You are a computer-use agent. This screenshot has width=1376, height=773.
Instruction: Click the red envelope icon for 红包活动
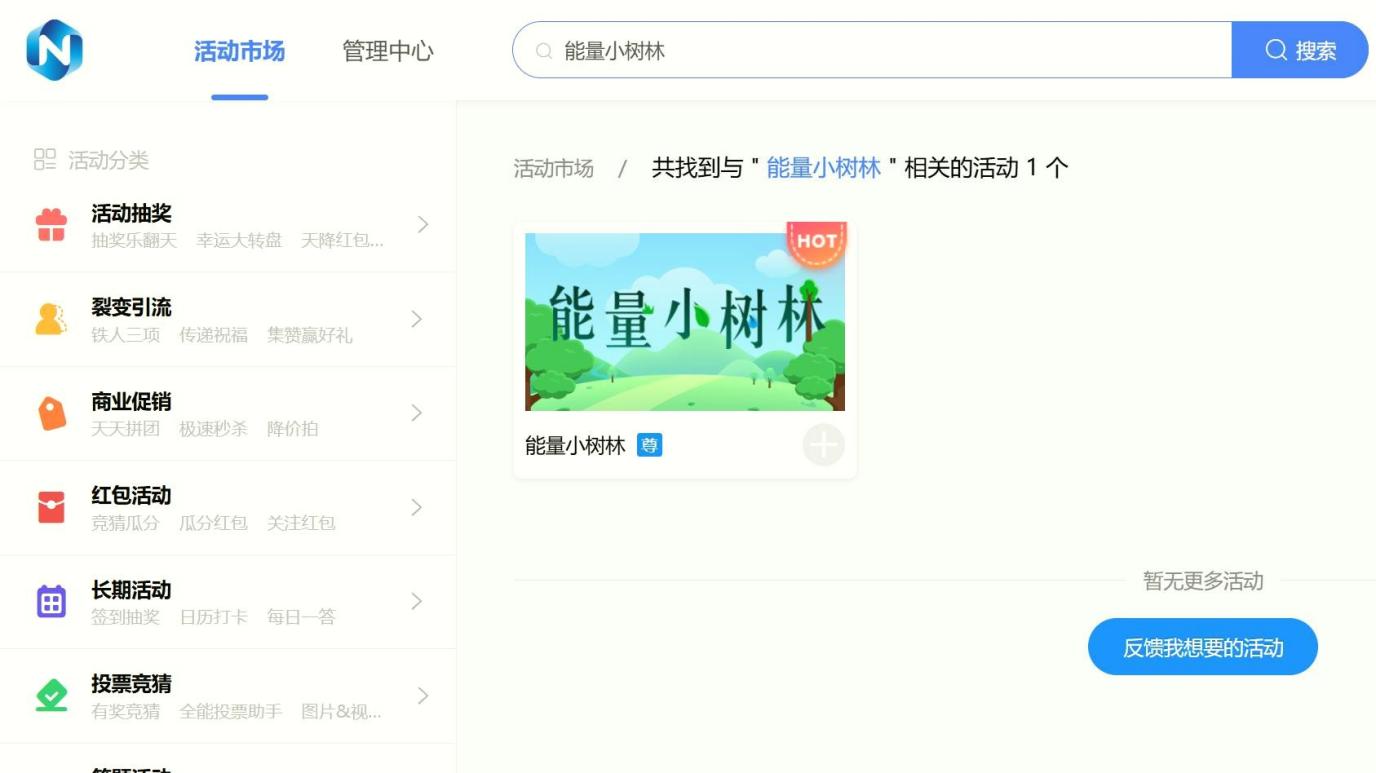51,507
